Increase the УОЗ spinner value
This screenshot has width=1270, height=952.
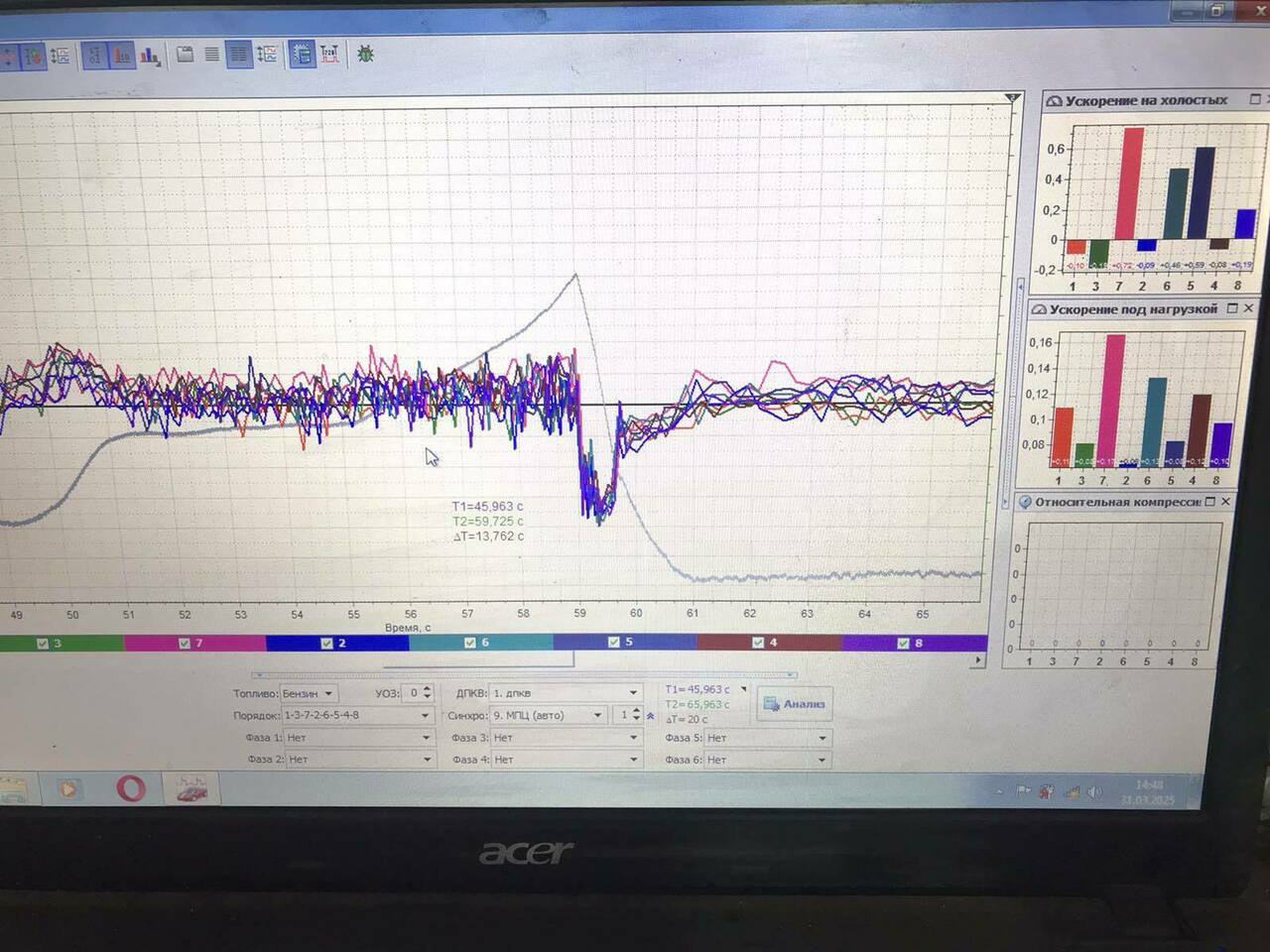428,688
